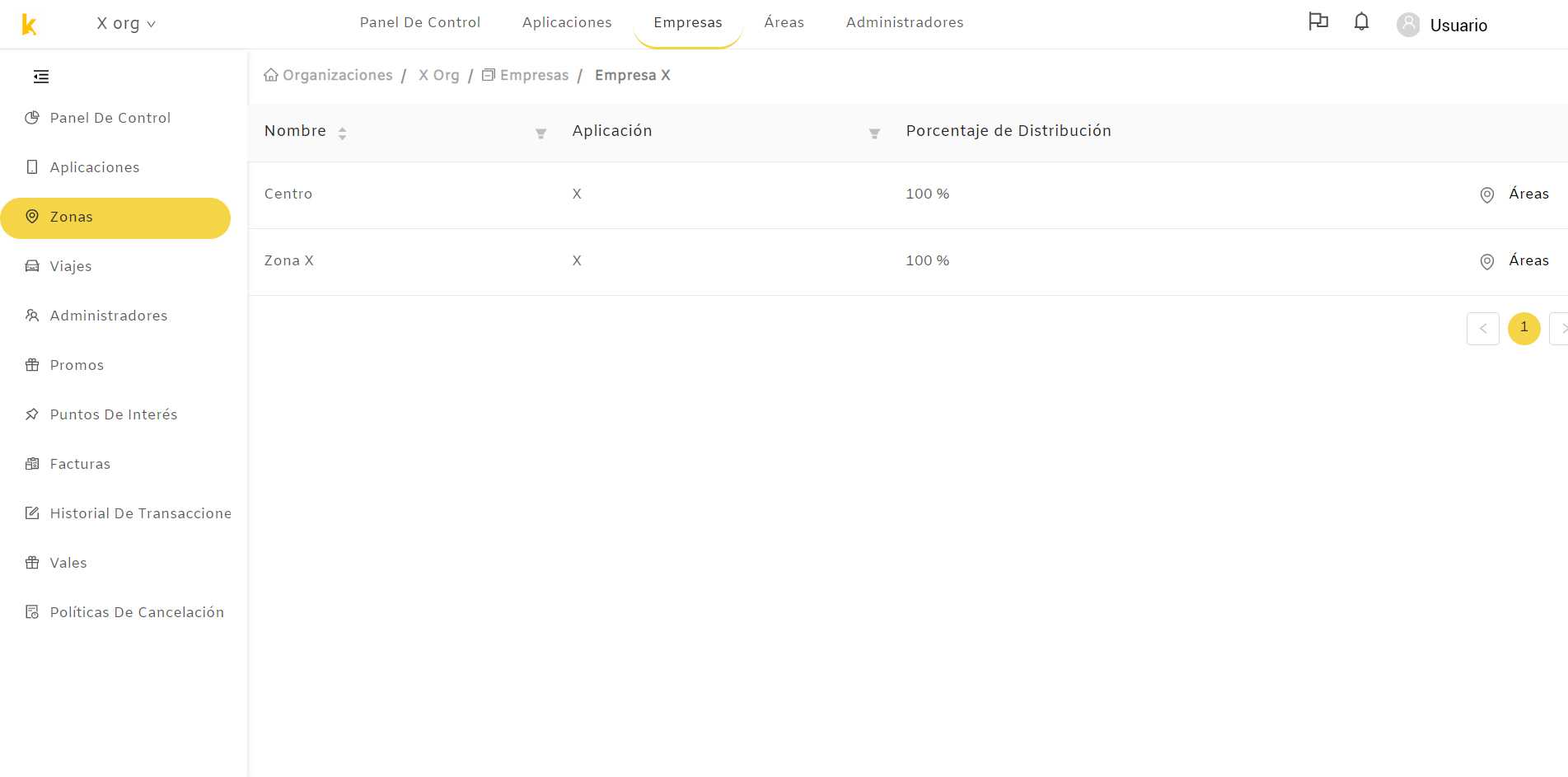The image size is (1568, 777).
Task: Go to previous page arrow
Action: [1483, 329]
